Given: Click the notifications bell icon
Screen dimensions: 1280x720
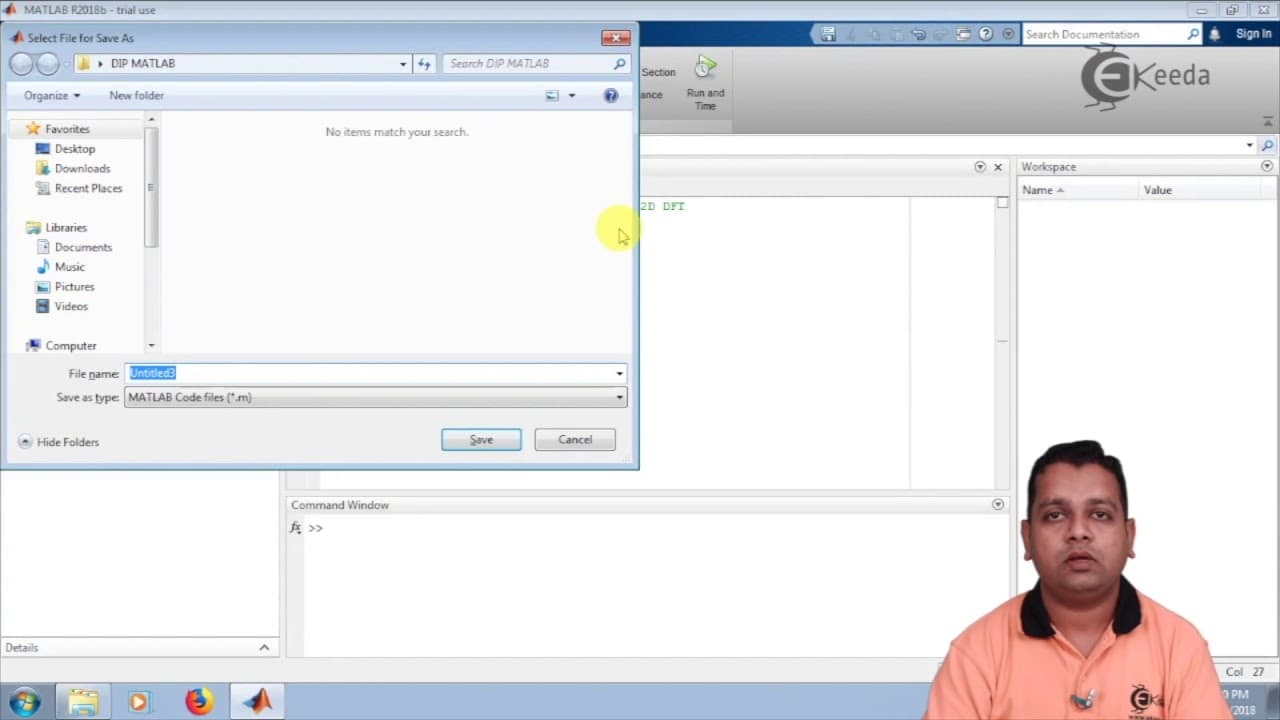Looking at the screenshot, I should point(1215,34).
